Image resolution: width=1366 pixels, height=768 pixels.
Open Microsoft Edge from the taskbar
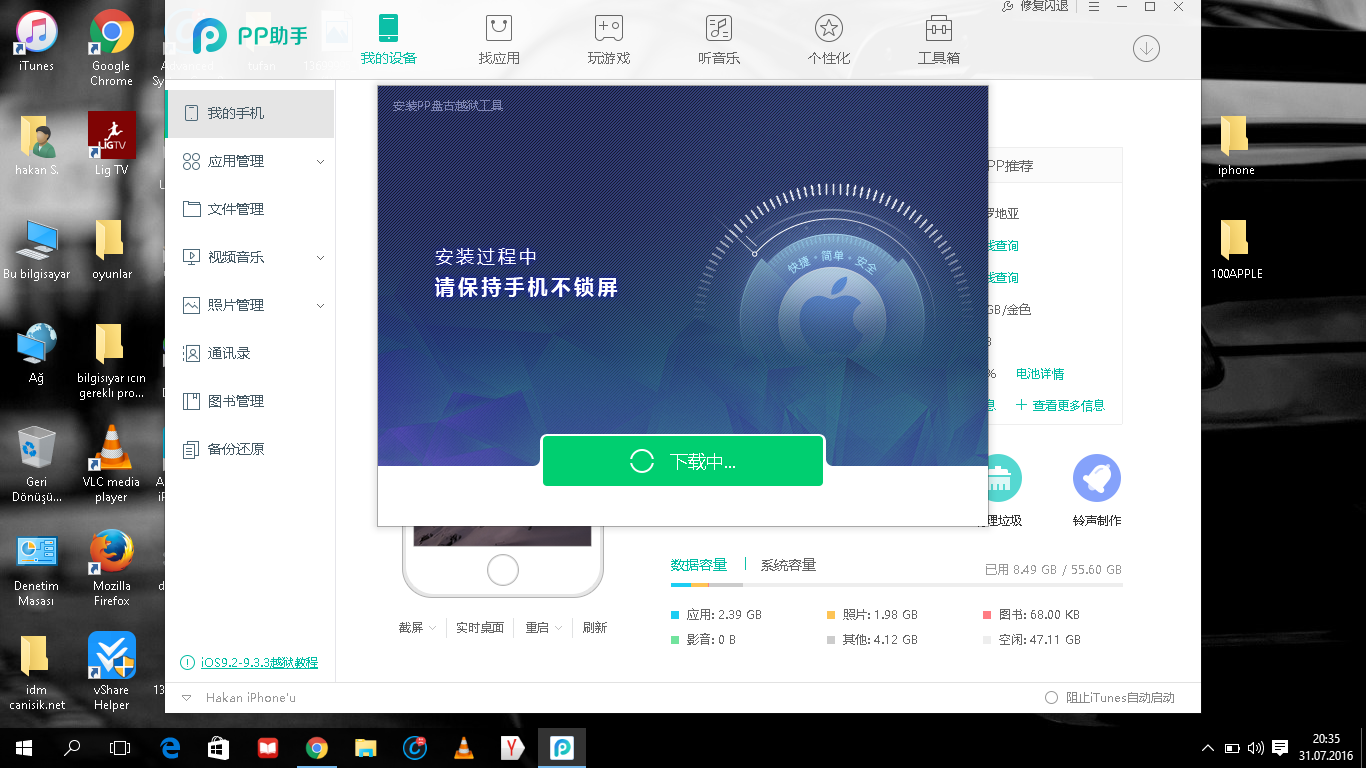[x=170, y=747]
